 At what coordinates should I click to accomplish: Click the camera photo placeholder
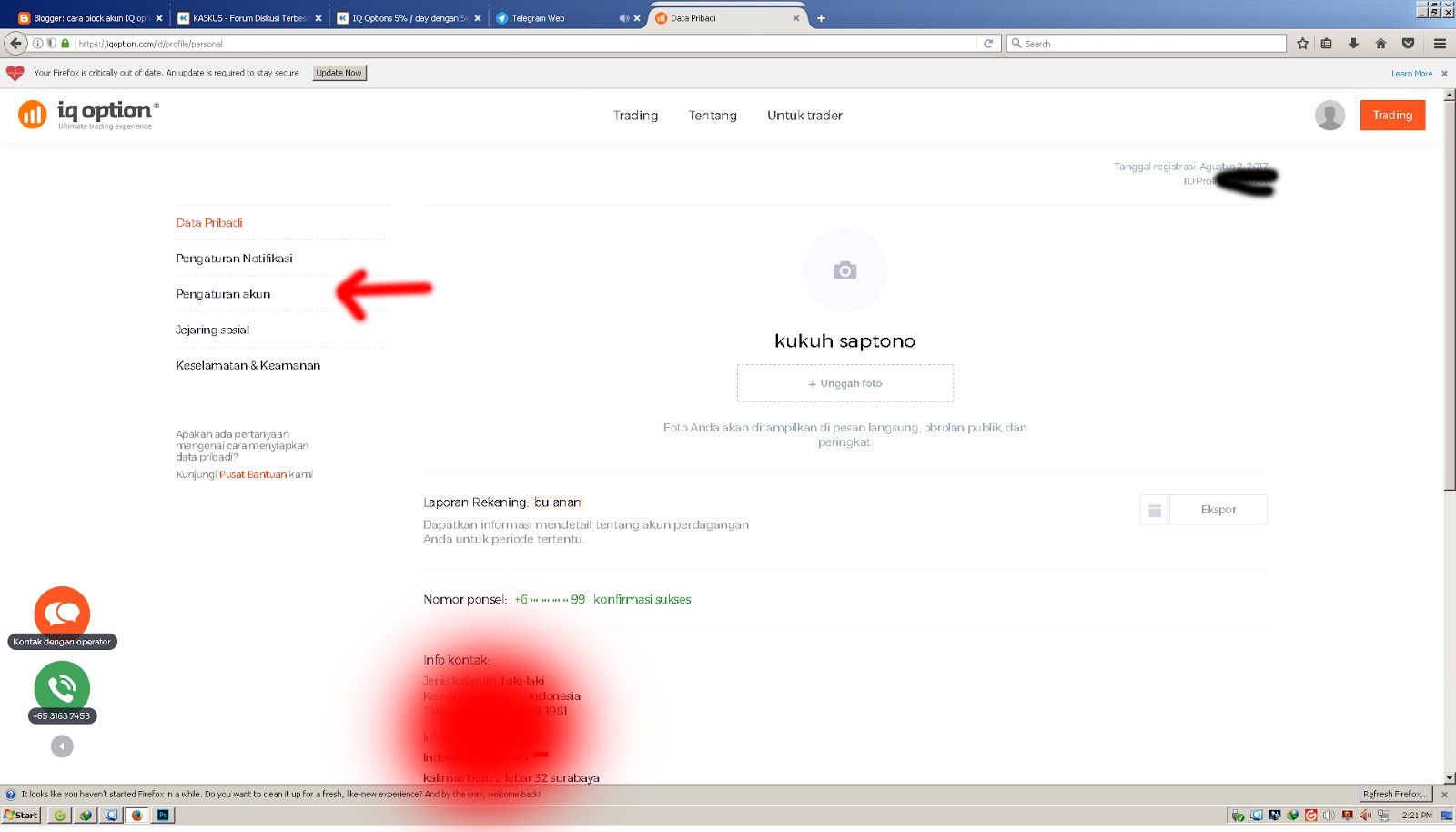point(844,270)
